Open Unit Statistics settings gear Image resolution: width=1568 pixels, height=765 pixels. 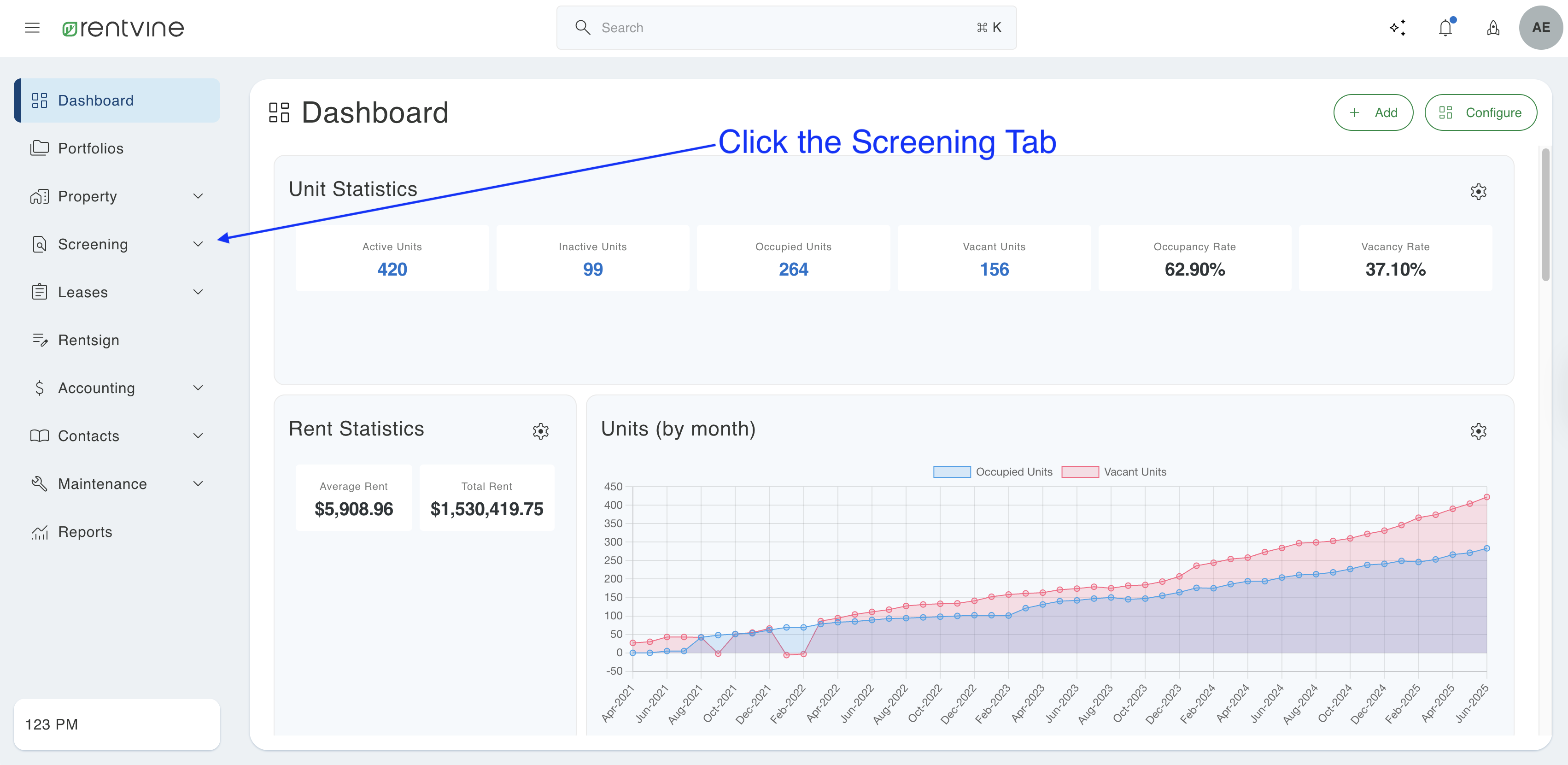1479,191
